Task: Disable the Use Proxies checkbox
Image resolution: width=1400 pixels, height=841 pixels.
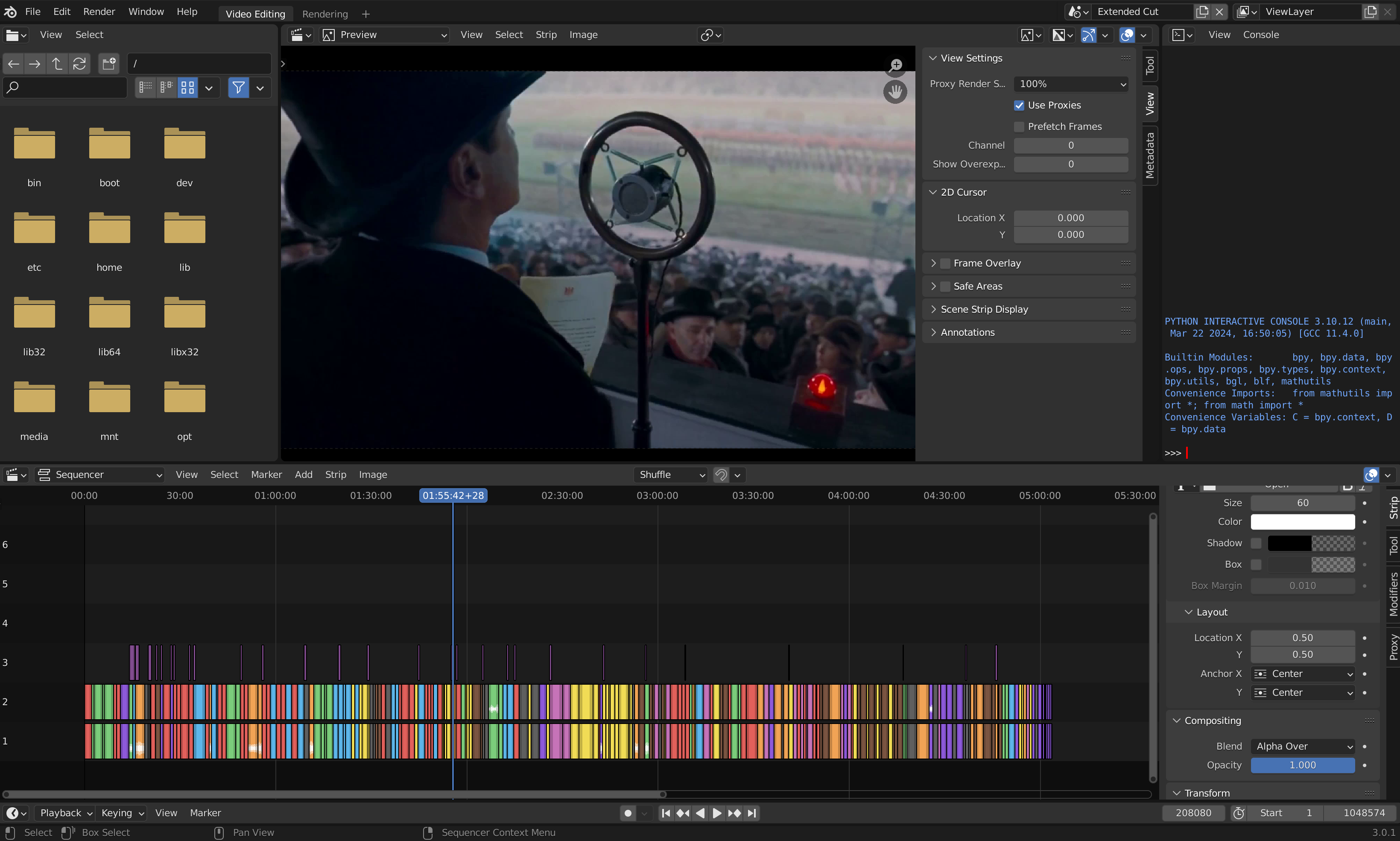Action: click(x=1019, y=105)
